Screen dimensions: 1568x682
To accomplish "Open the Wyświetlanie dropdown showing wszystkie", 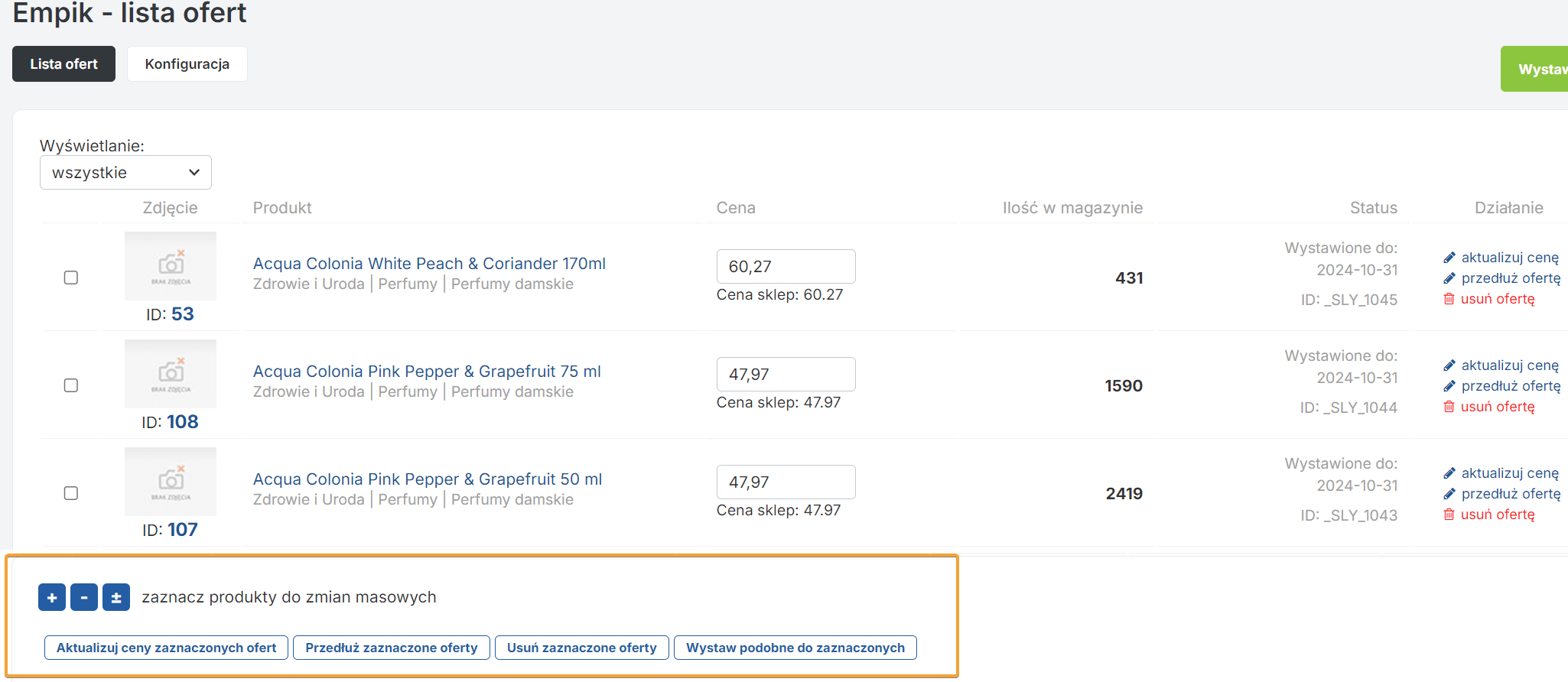I will point(125,173).
